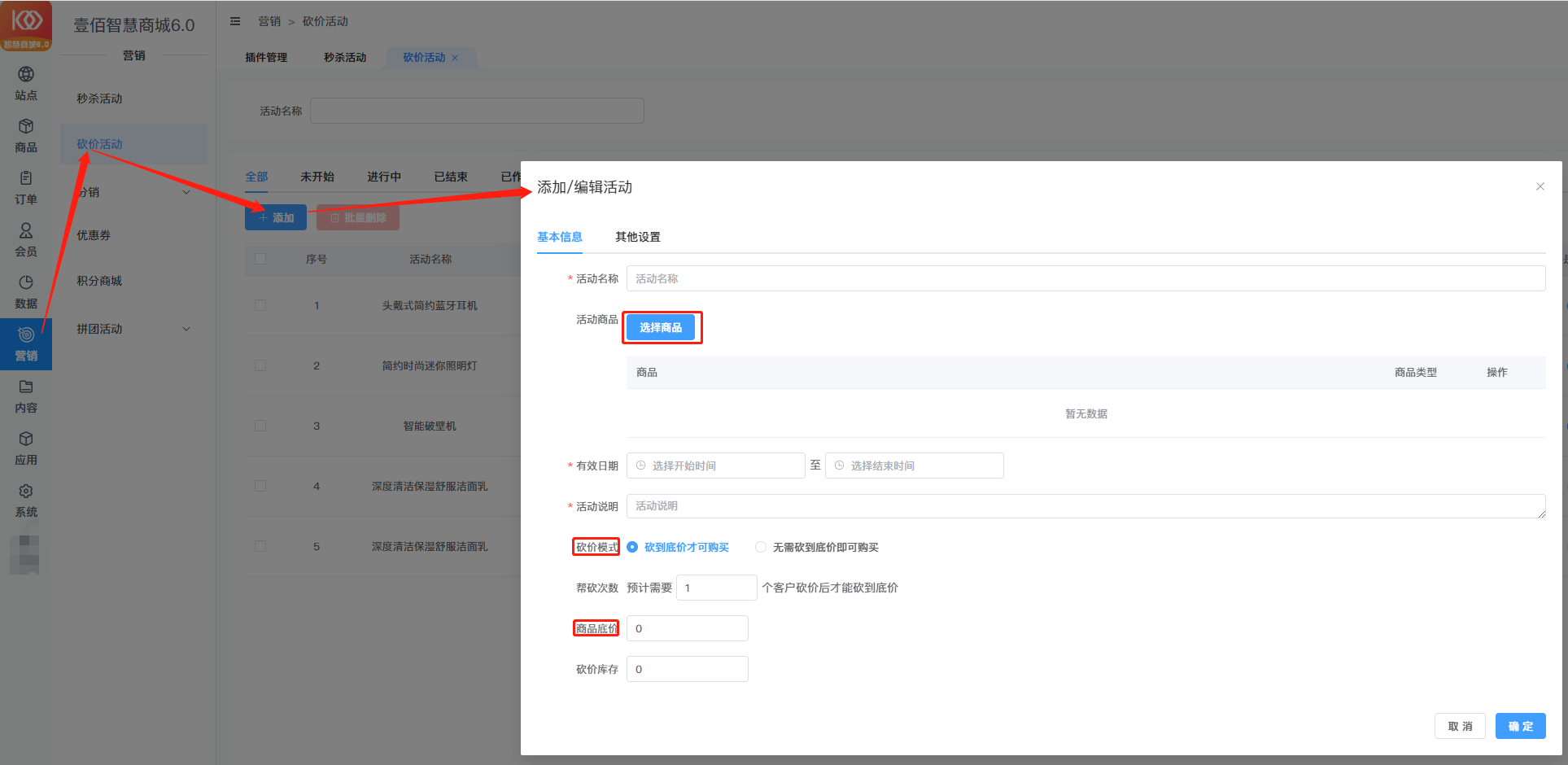Focus the 商品底价 input
Screen dimensions: 1568x765
[687, 628]
